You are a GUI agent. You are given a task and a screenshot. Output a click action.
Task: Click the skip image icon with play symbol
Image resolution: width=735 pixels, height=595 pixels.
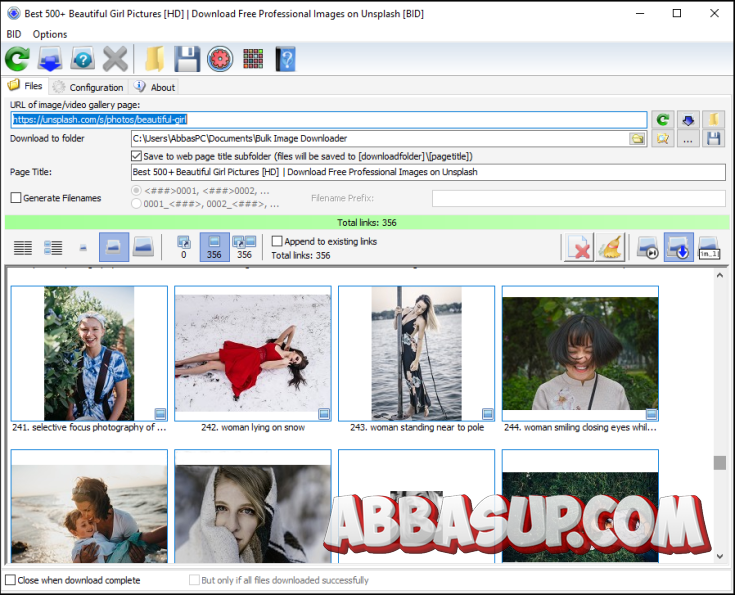[648, 247]
